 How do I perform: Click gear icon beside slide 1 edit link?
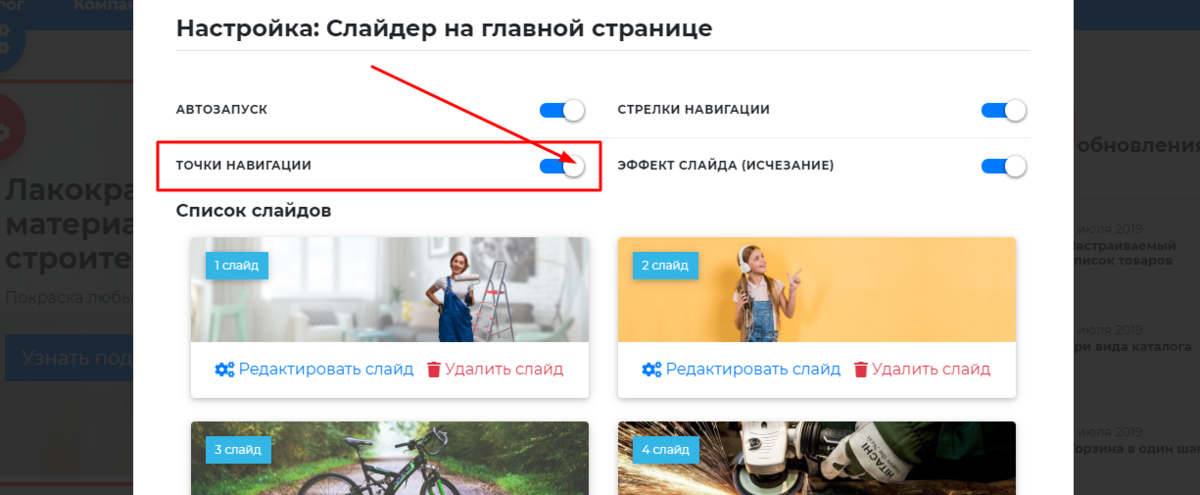(x=224, y=369)
